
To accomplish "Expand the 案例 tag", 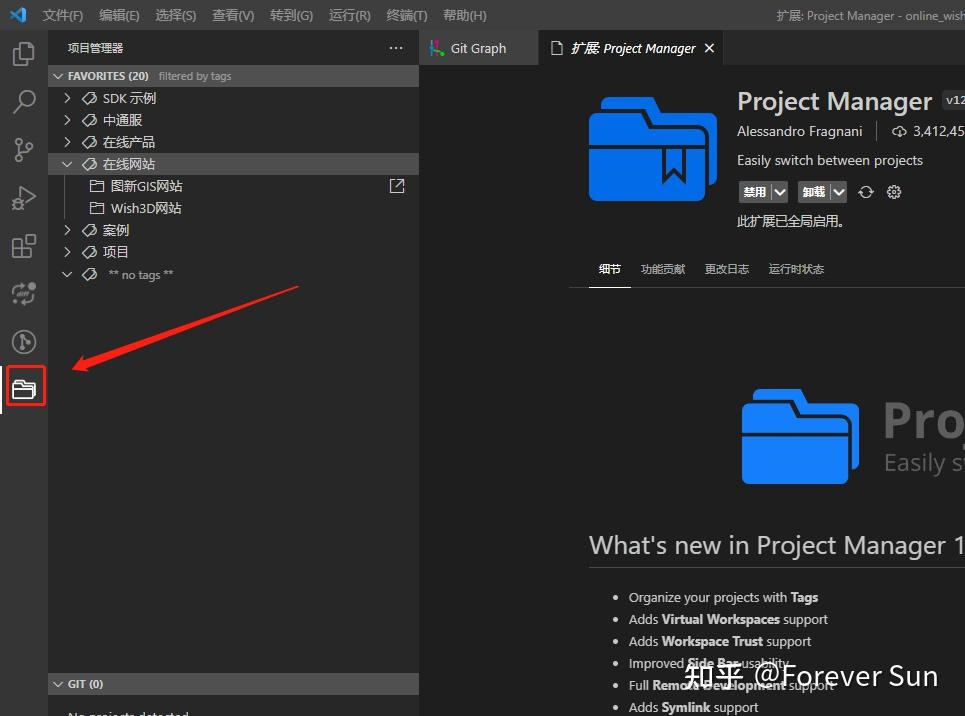I will click(x=67, y=230).
